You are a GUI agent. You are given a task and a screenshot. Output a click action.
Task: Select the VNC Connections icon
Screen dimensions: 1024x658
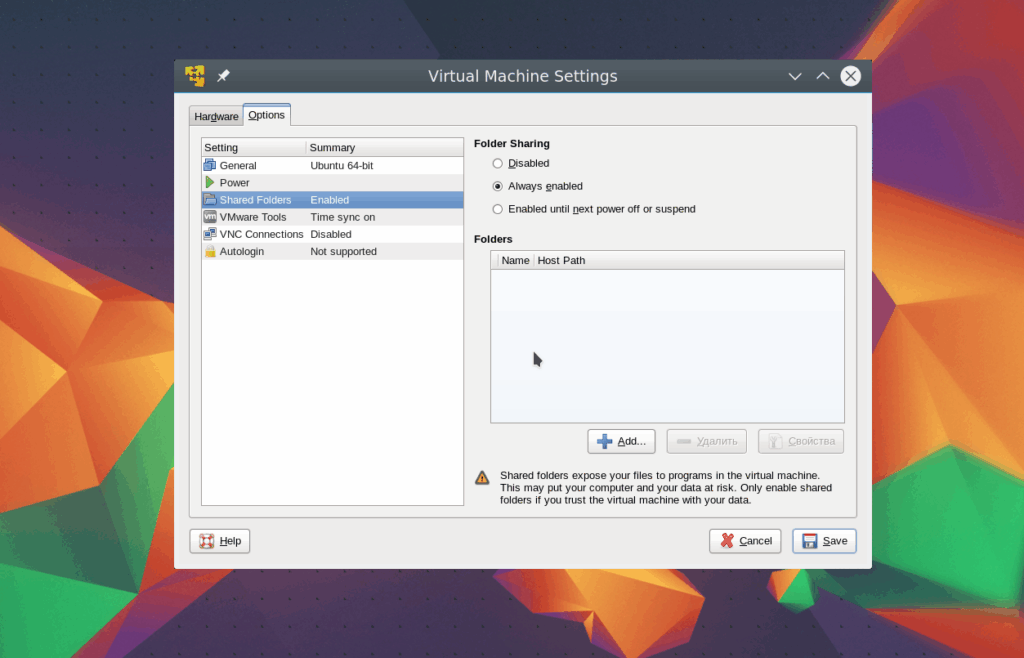tap(210, 234)
